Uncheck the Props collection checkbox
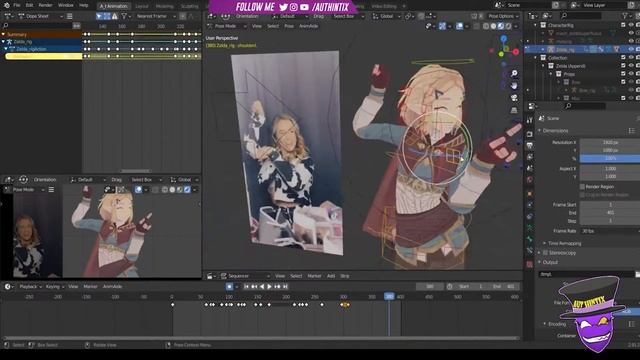This screenshot has width=640, height=360. (x=623, y=74)
